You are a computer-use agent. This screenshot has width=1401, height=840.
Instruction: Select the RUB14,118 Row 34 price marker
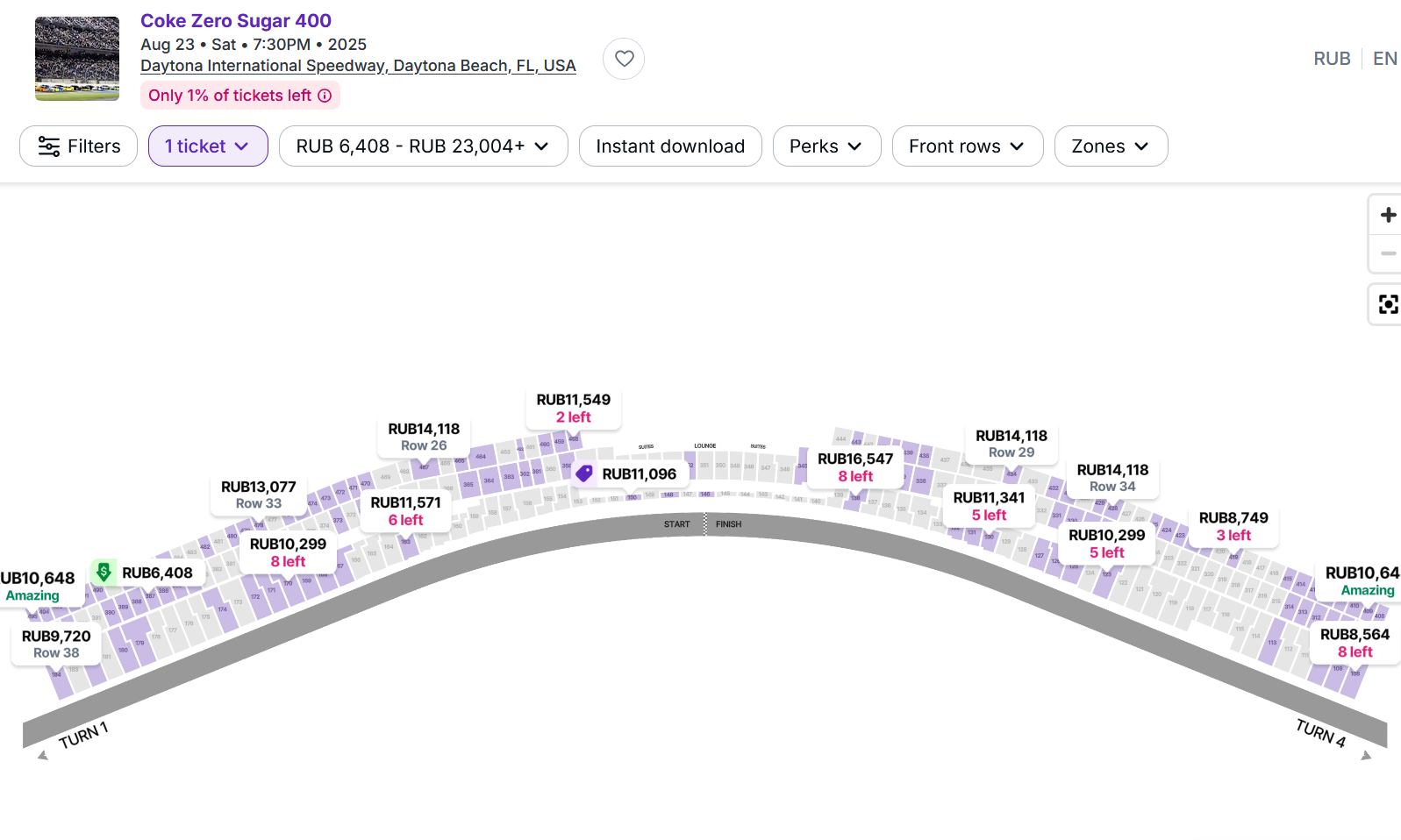(x=1112, y=478)
